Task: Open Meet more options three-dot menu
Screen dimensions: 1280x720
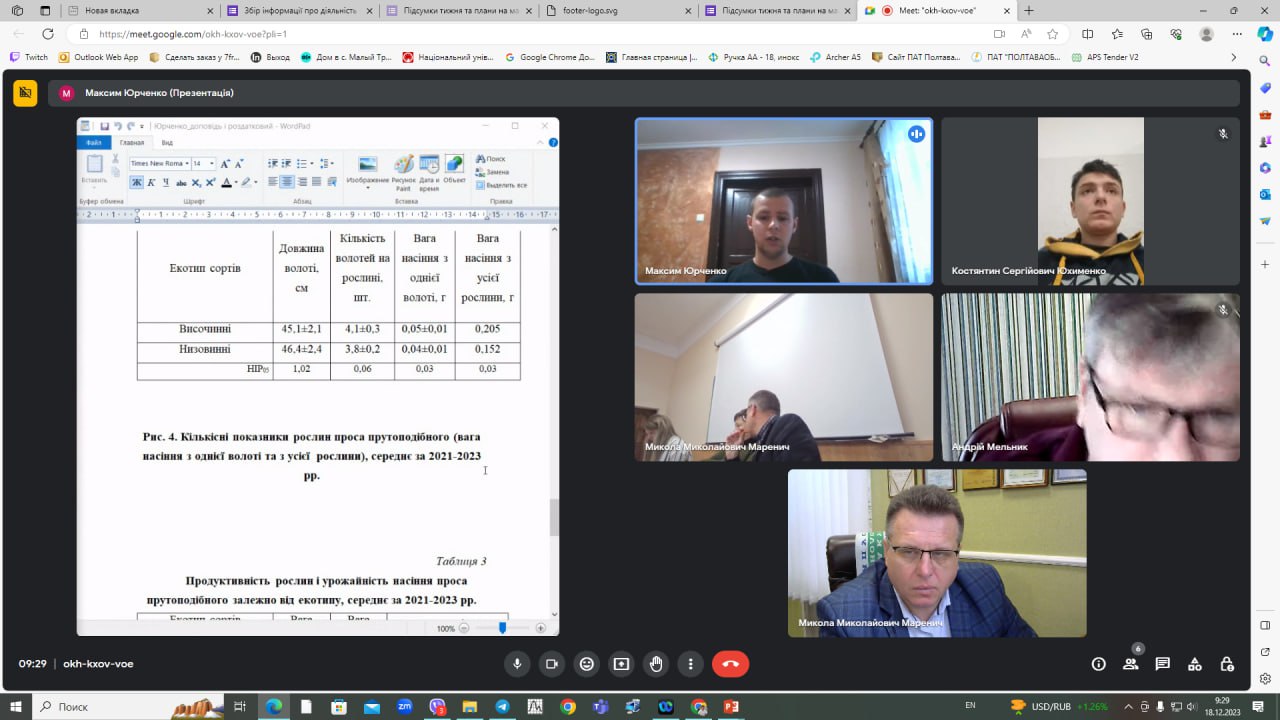Action: pyautogui.click(x=691, y=663)
